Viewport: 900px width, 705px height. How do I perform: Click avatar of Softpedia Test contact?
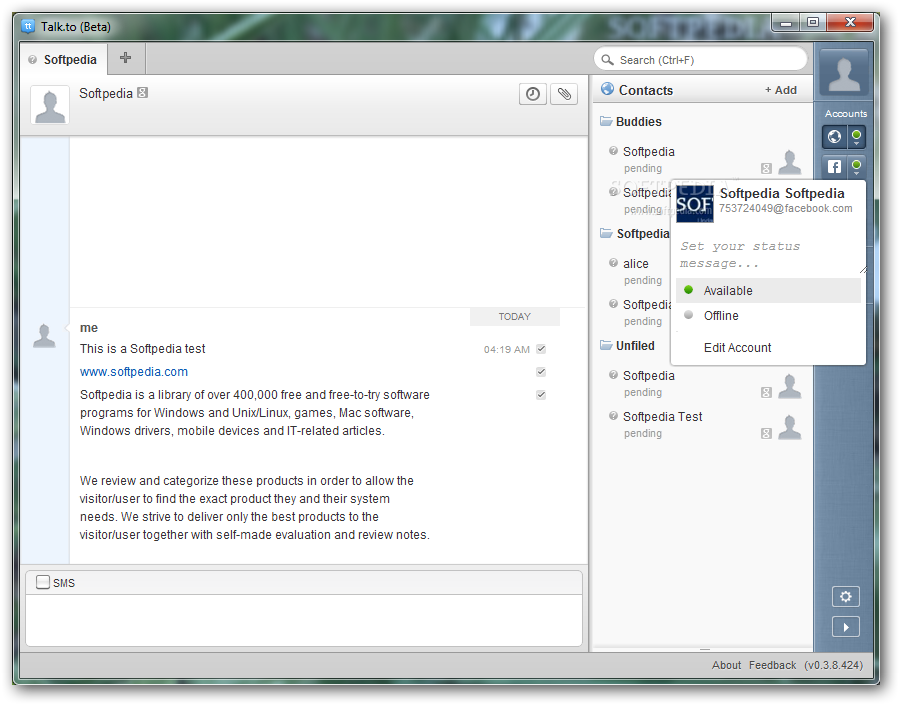pyautogui.click(x=790, y=427)
